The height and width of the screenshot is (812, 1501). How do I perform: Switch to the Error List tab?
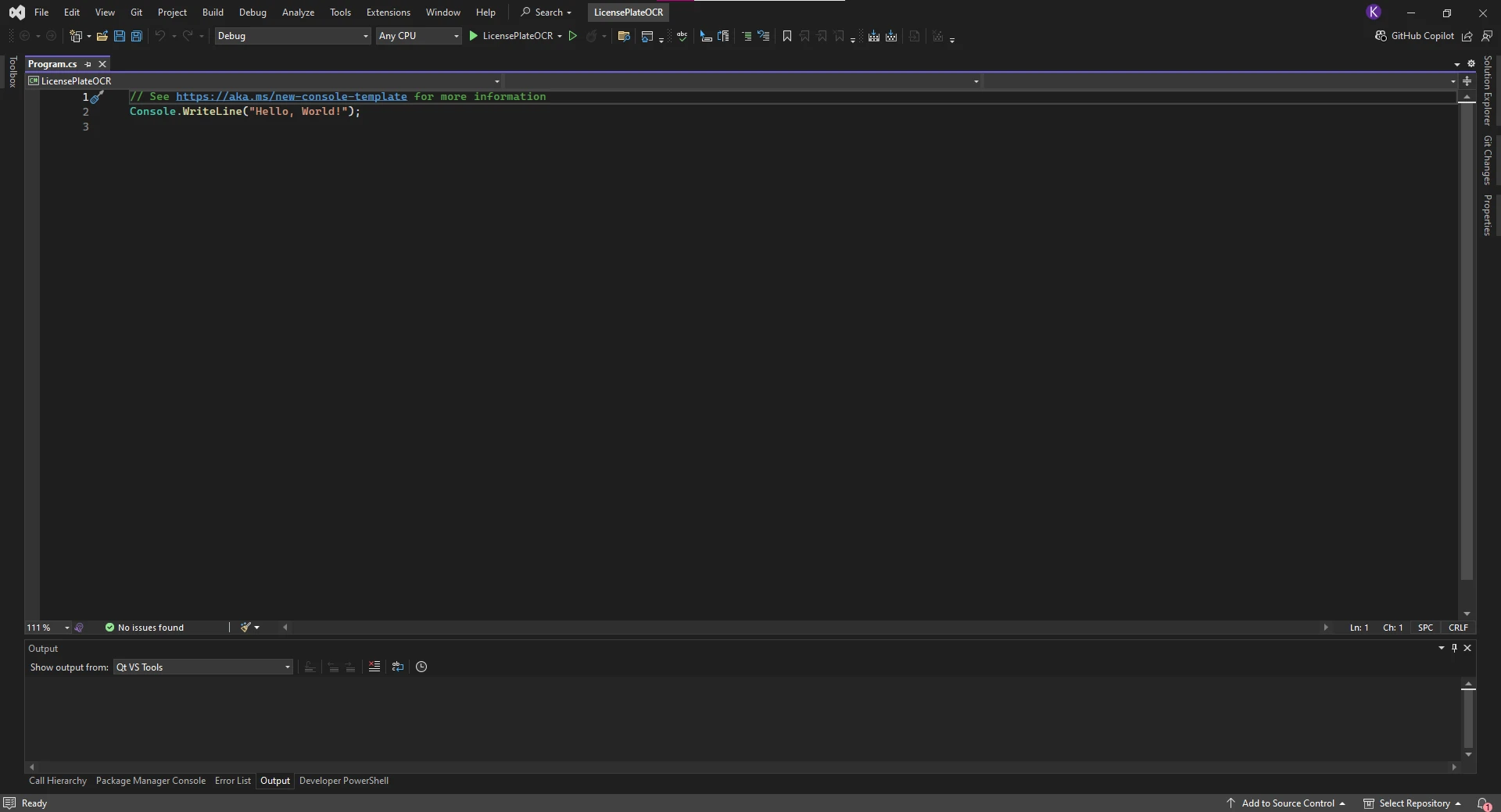pyautogui.click(x=232, y=781)
